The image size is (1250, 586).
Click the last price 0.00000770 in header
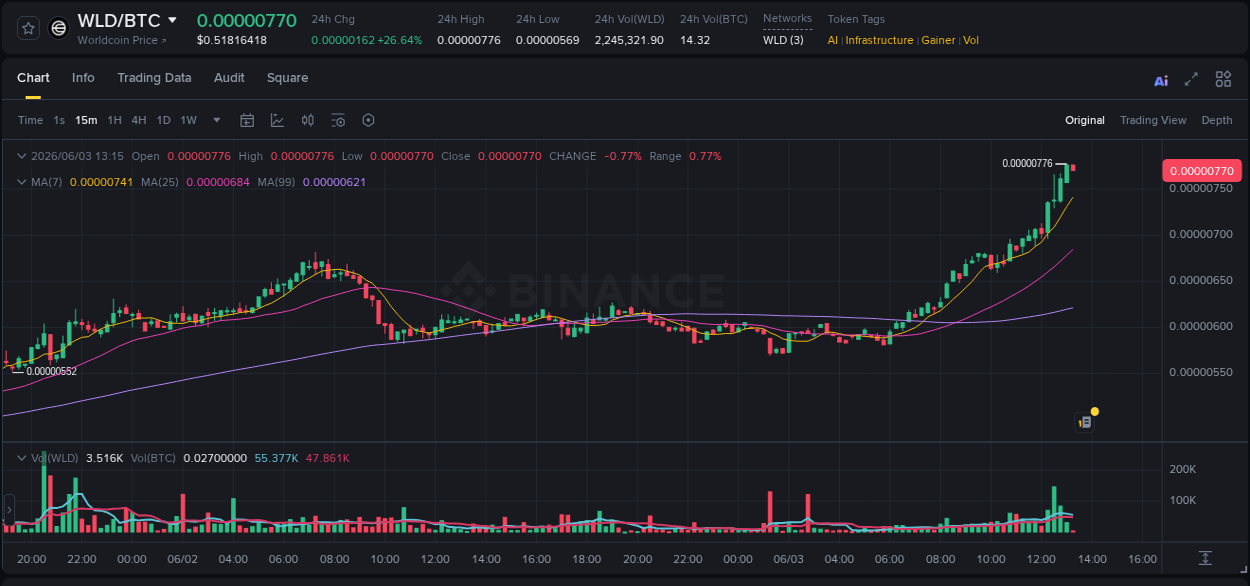247,20
